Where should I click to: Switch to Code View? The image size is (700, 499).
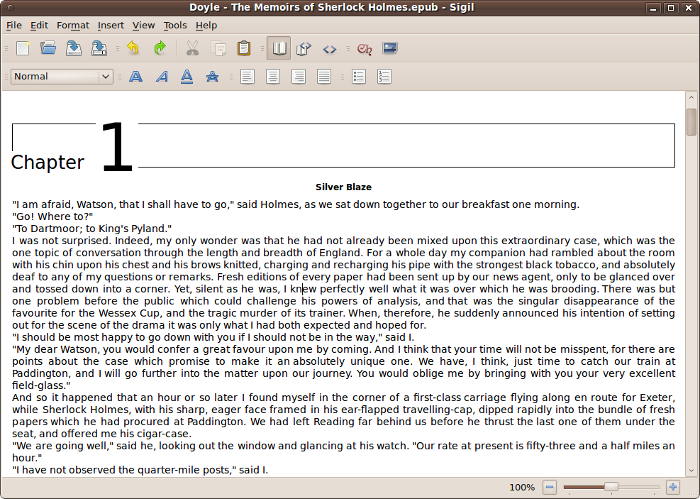329,49
